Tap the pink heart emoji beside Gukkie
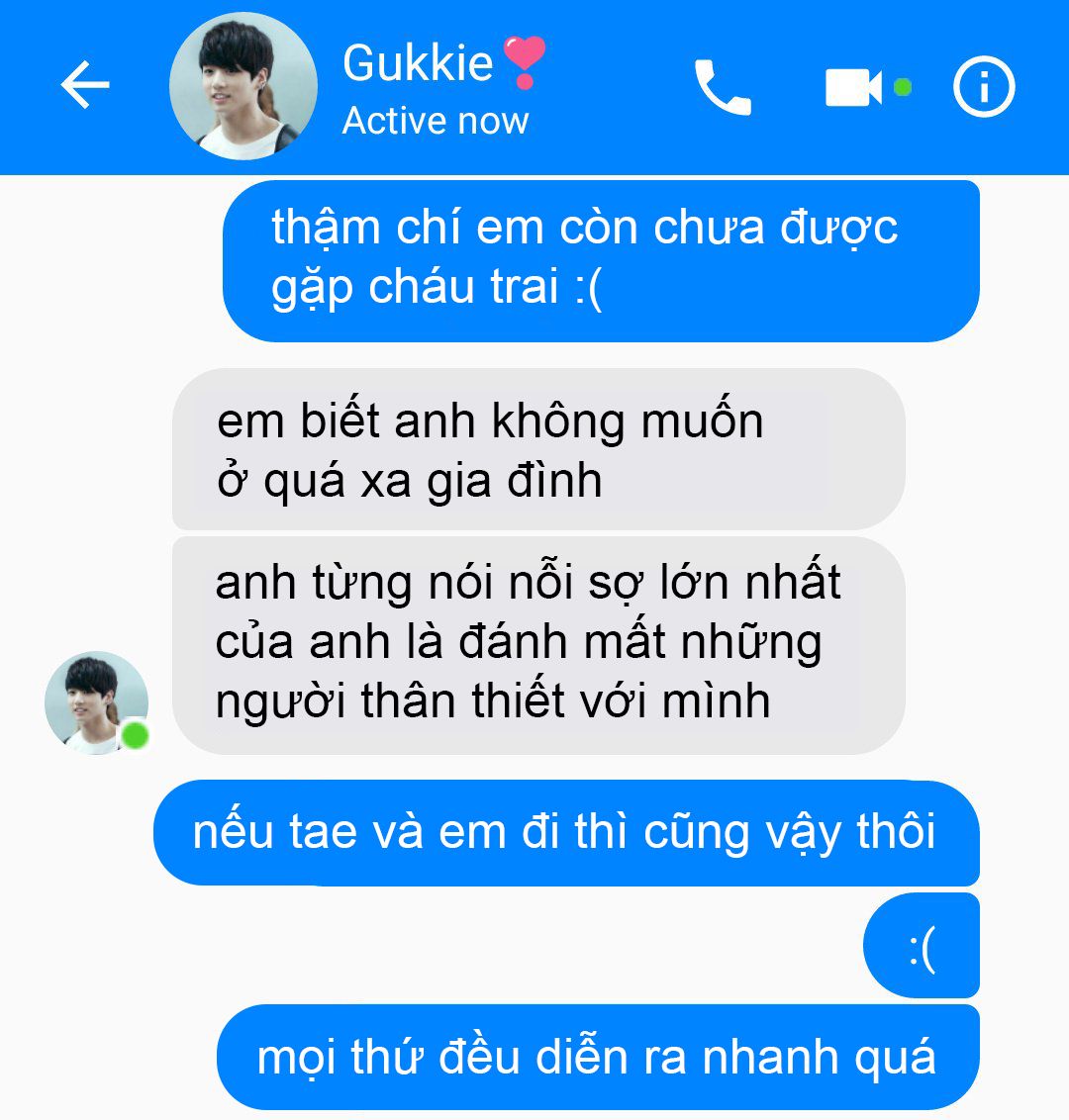Viewport: 1069px width, 1120px height. point(525,61)
